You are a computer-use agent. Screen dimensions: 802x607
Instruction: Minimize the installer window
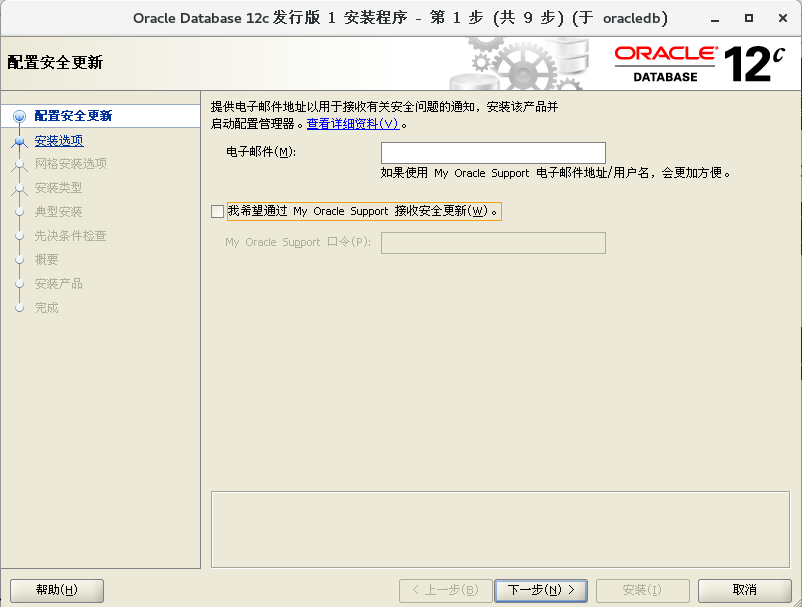716,16
